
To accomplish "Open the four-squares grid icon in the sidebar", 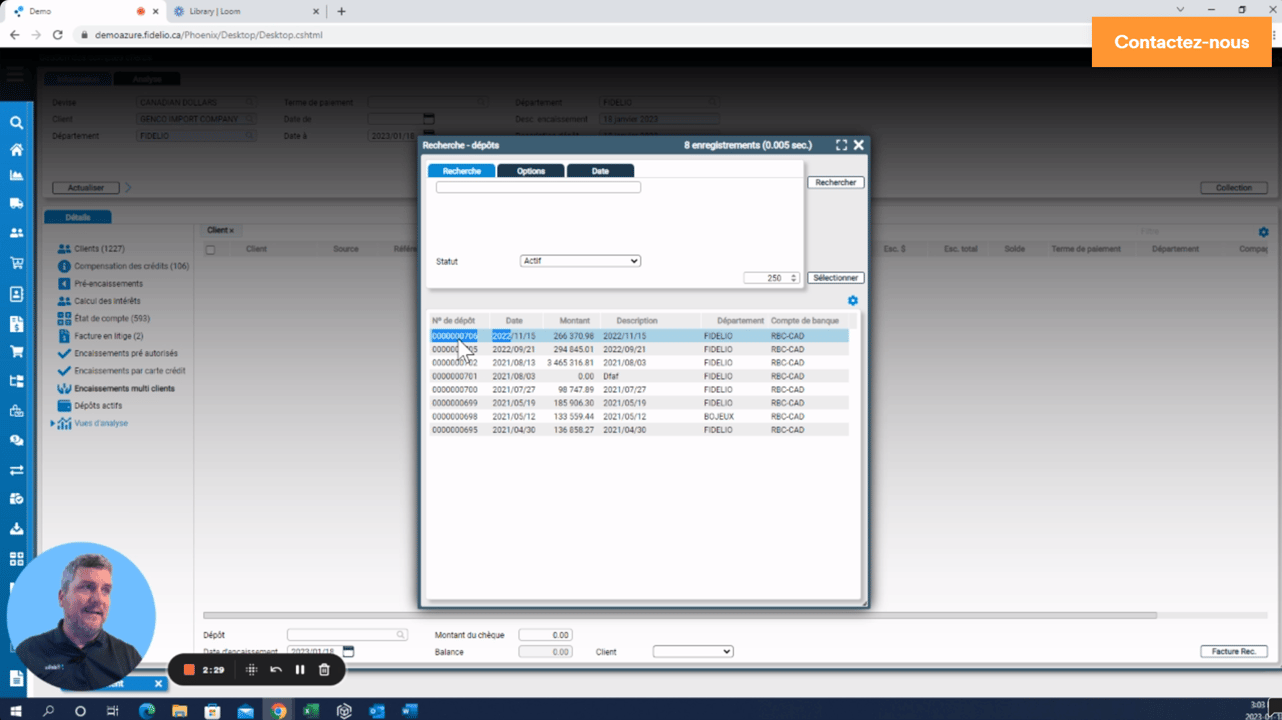I will tap(16, 559).
